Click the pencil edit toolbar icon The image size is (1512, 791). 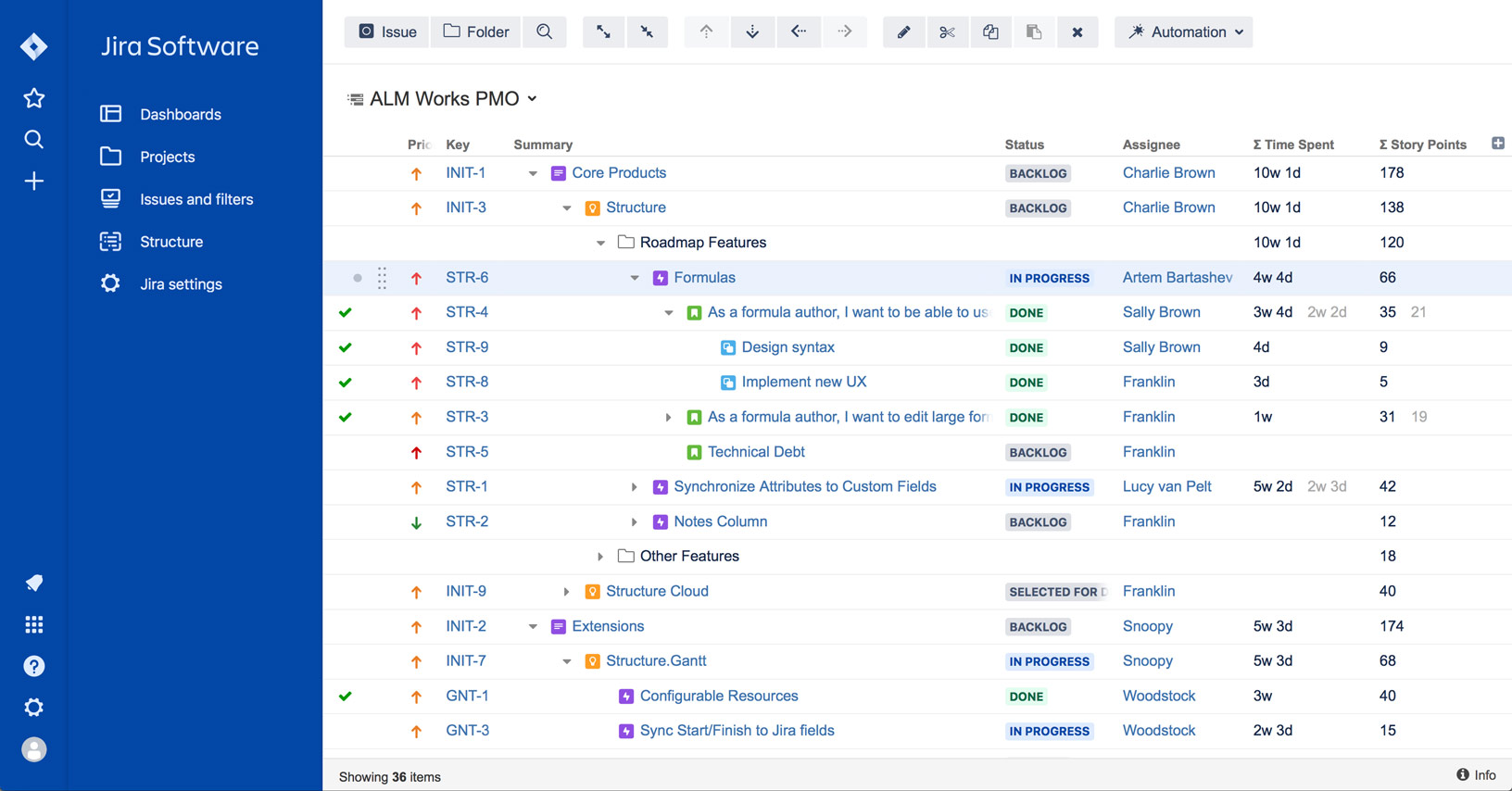tap(903, 31)
